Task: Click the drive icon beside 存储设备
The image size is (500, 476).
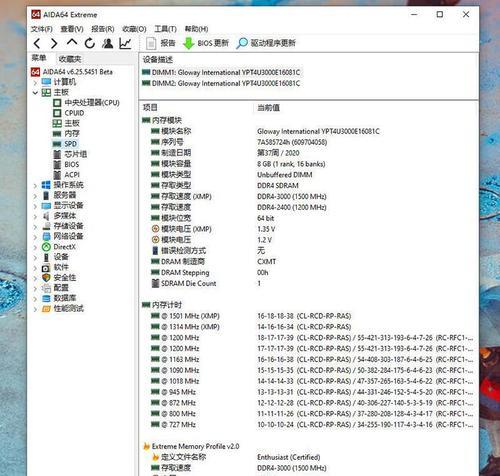Action: [46, 227]
